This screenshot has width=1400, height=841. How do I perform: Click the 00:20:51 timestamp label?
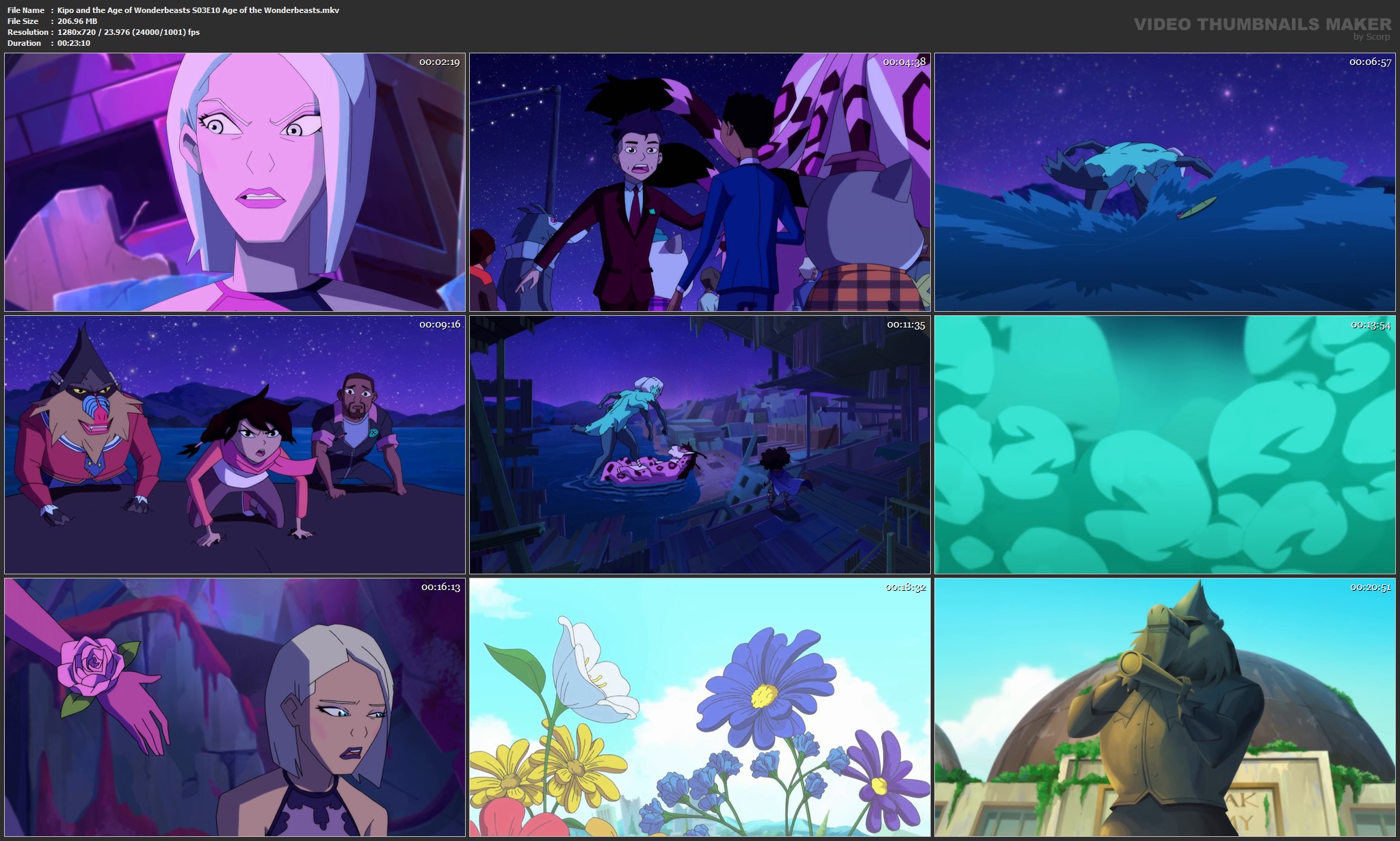click(1370, 587)
